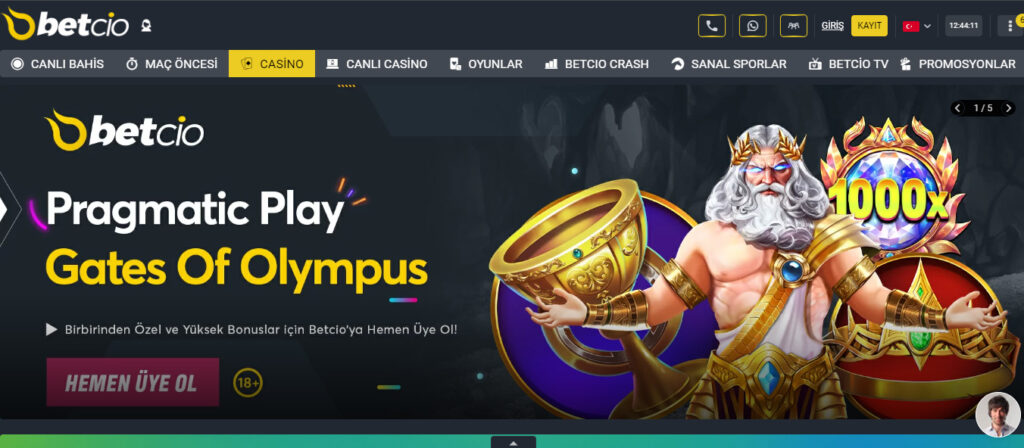Click the phone call icon
Screen dimensions: 1024x448
[711, 26]
